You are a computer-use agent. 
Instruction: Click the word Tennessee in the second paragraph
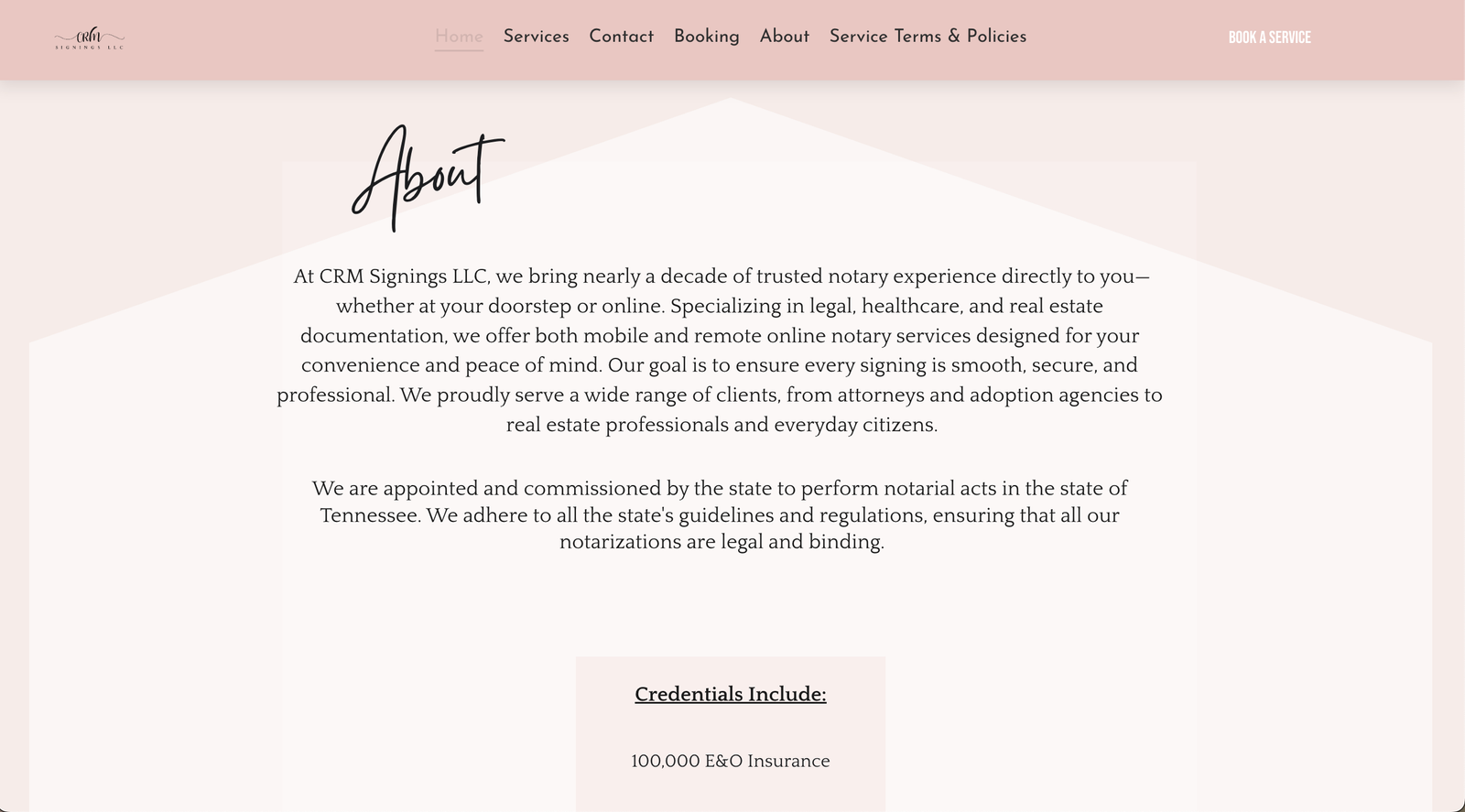[x=370, y=515]
